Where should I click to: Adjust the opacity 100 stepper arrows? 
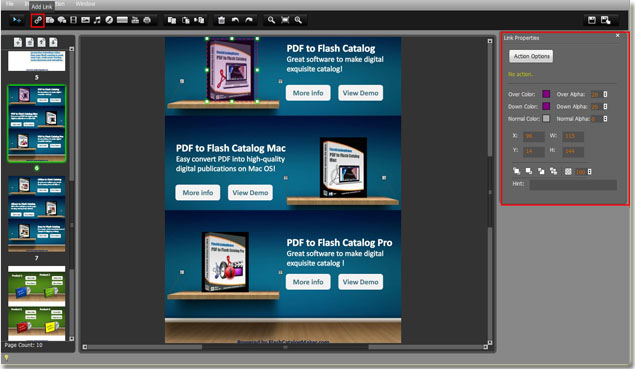(590, 172)
